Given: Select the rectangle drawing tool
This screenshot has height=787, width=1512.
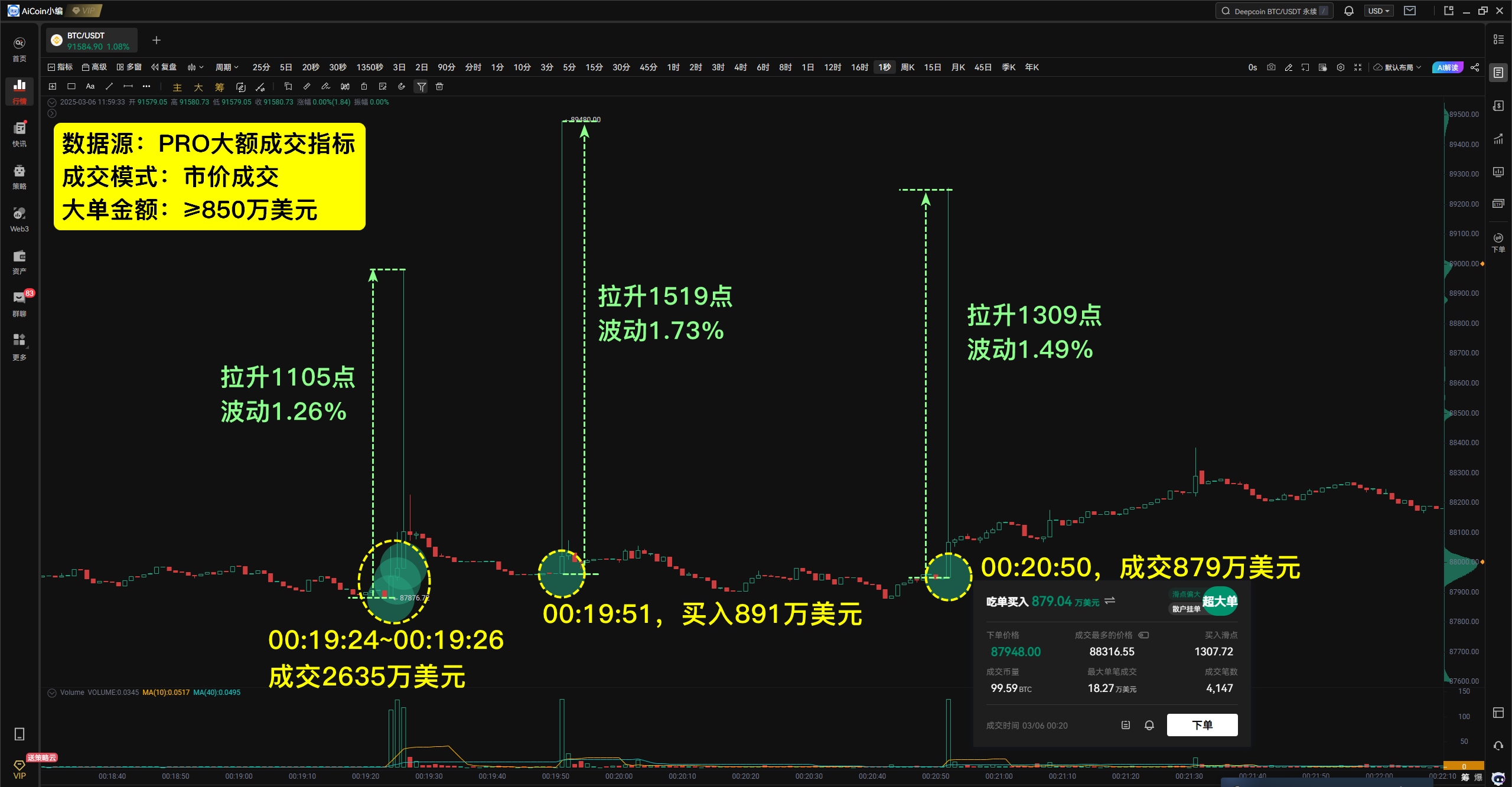Looking at the screenshot, I should click(71, 86).
